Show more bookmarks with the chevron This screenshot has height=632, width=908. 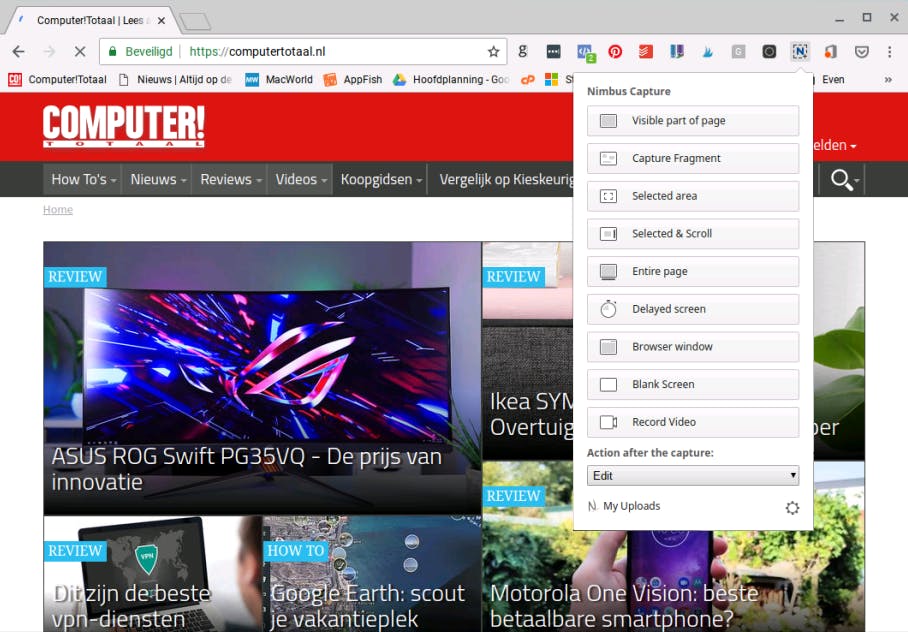point(888,79)
